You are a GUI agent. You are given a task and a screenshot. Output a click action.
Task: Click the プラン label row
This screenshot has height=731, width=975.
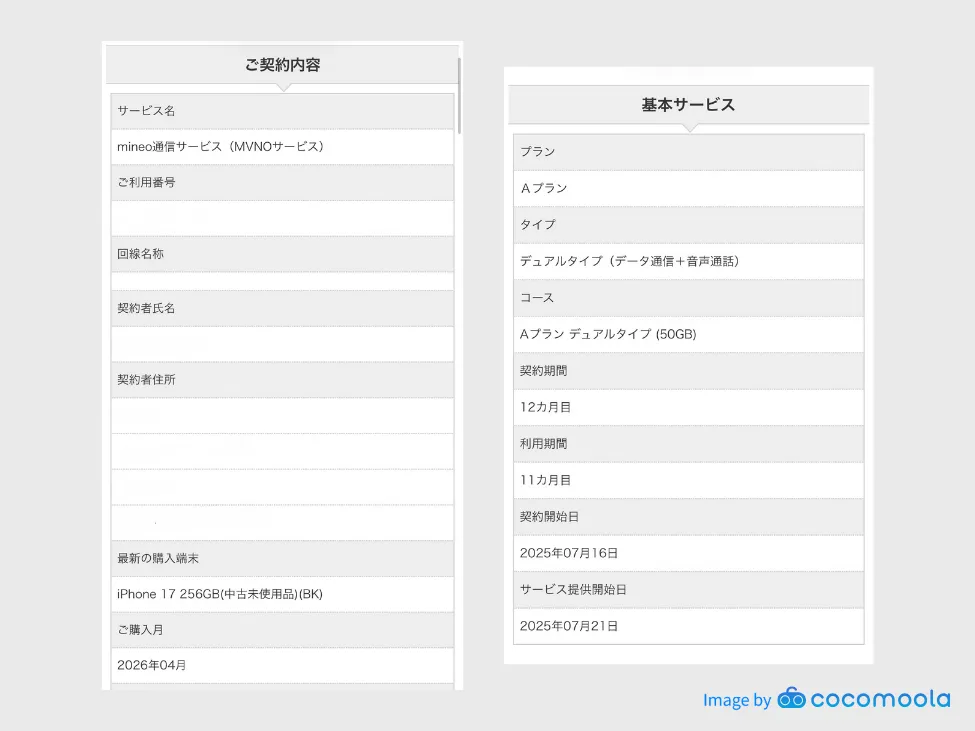pyautogui.click(x=688, y=152)
